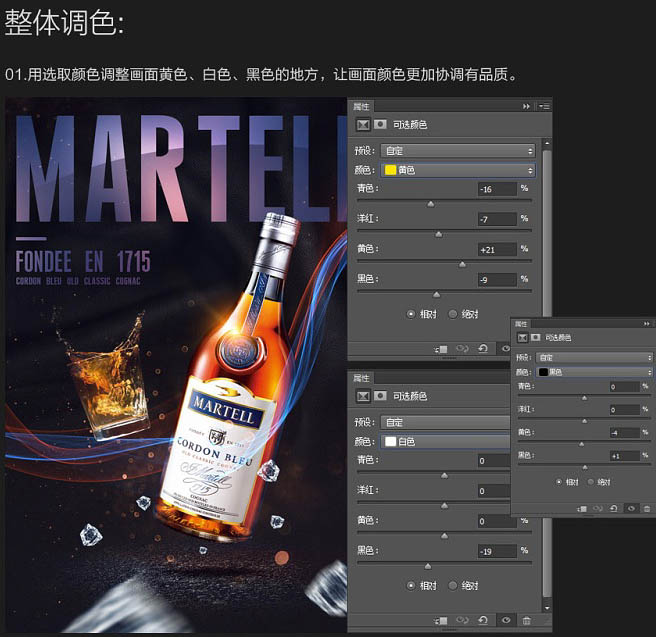Click 黑色 value field showing -19
This screenshot has height=637, width=656.
[497, 551]
